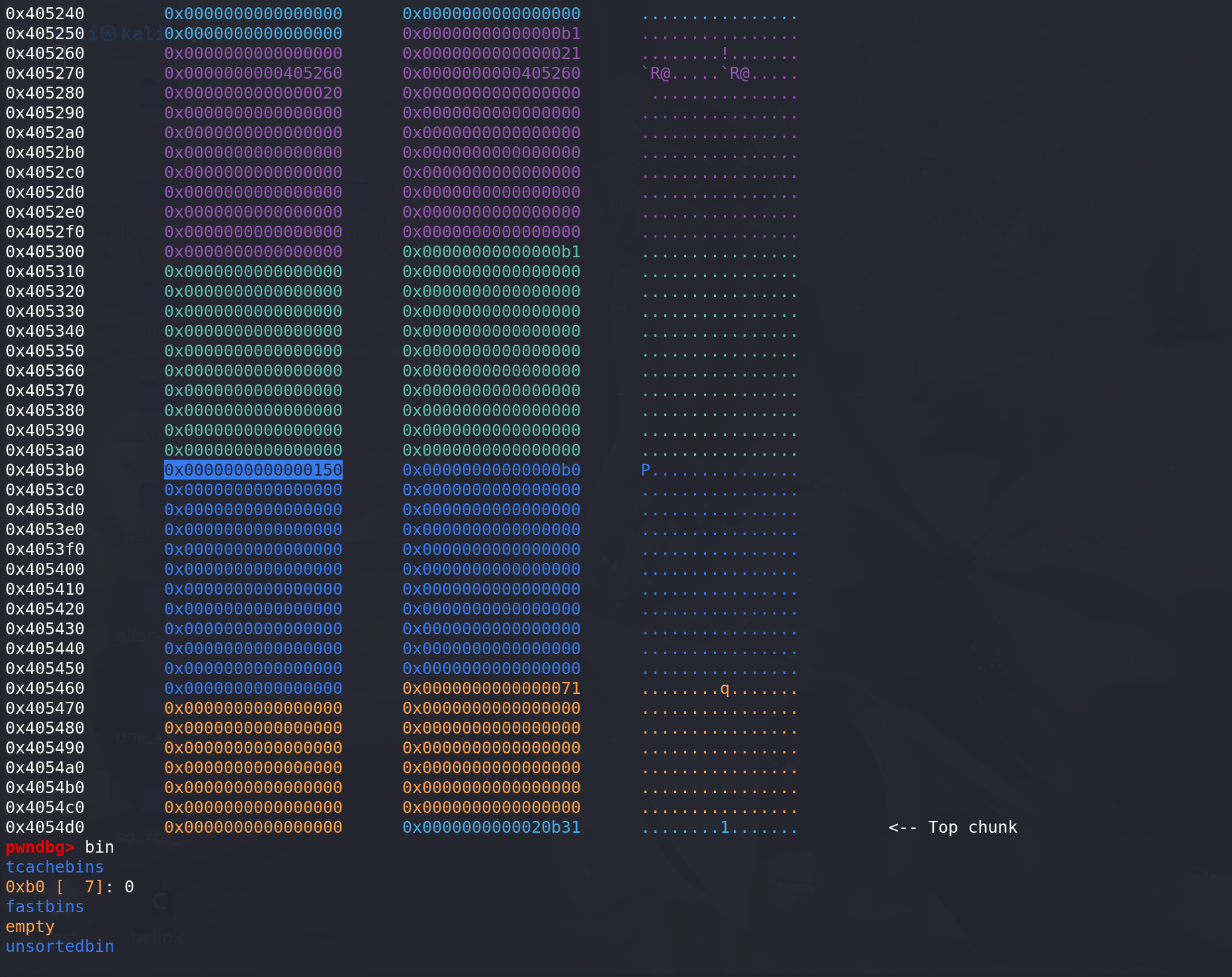Select the address 0x405360
The image size is (1232, 977).
pyautogui.click(x=45, y=370)
